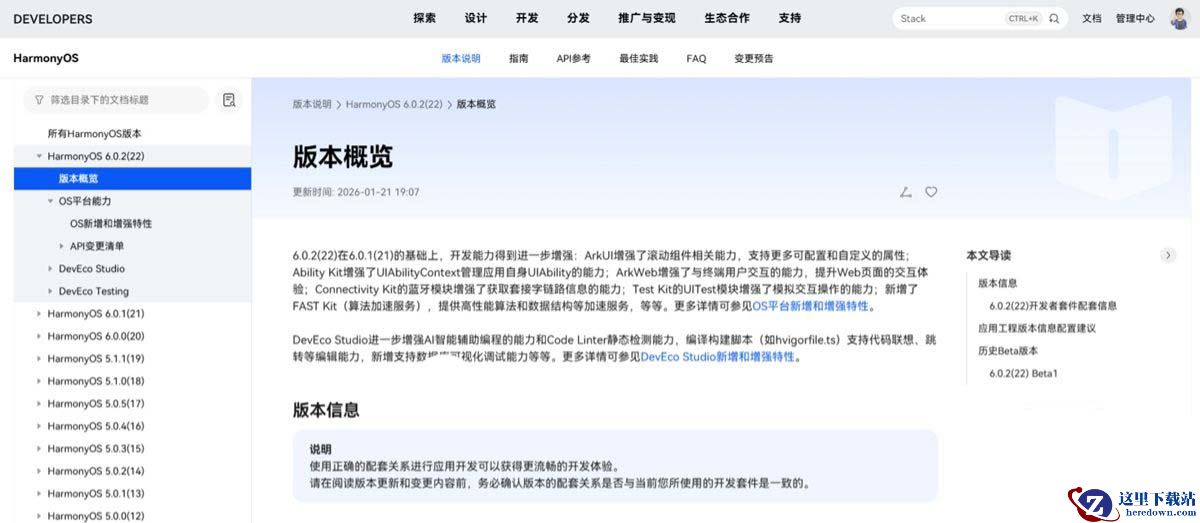Select OS新增和增强特性 in sidebar tree
1200x523 pixels.
[111, 224]
